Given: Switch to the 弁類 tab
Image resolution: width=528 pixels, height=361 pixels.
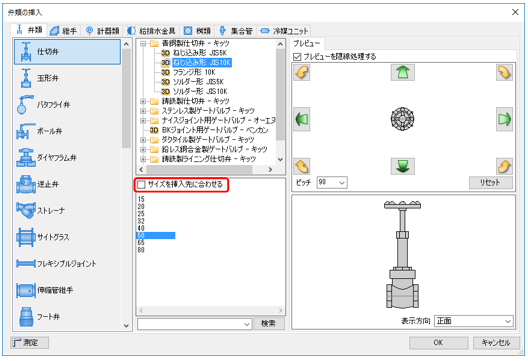Looking at the screenshot, I should [x=29, y=30].
